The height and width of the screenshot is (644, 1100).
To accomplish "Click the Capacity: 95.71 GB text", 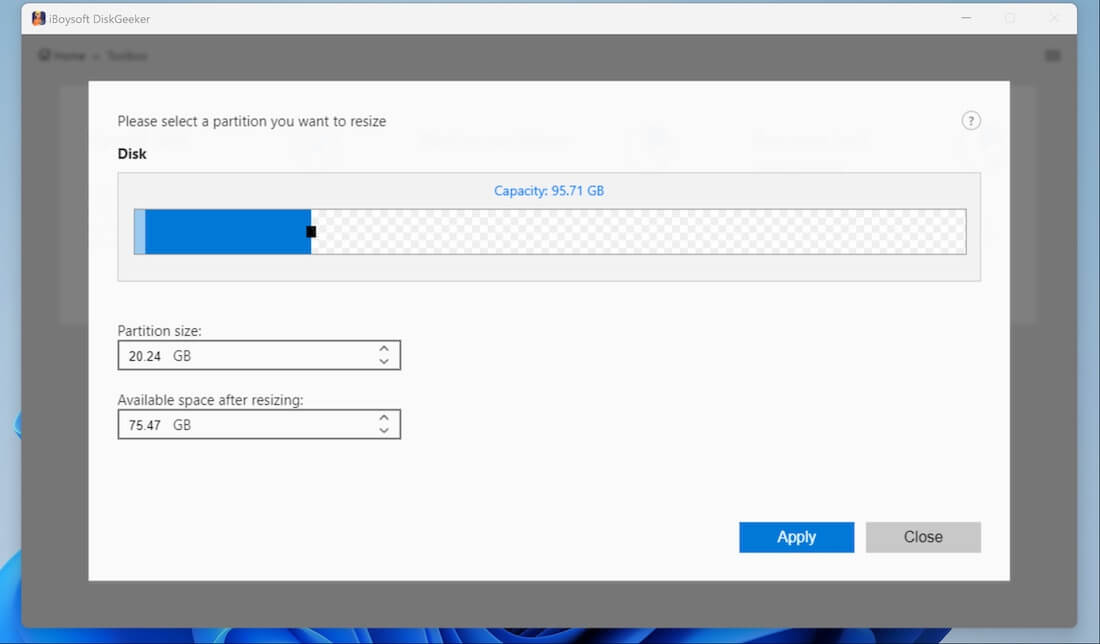I will 549,191.
